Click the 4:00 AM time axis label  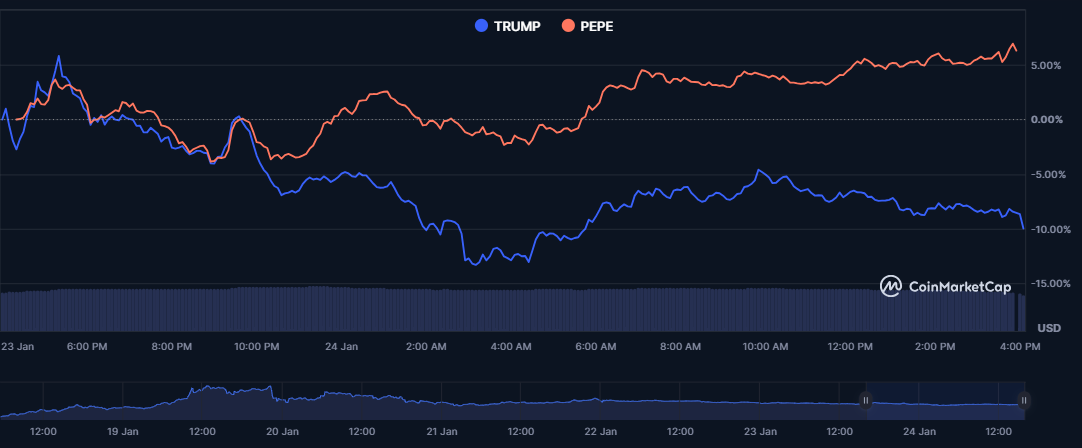click(512, 347)
